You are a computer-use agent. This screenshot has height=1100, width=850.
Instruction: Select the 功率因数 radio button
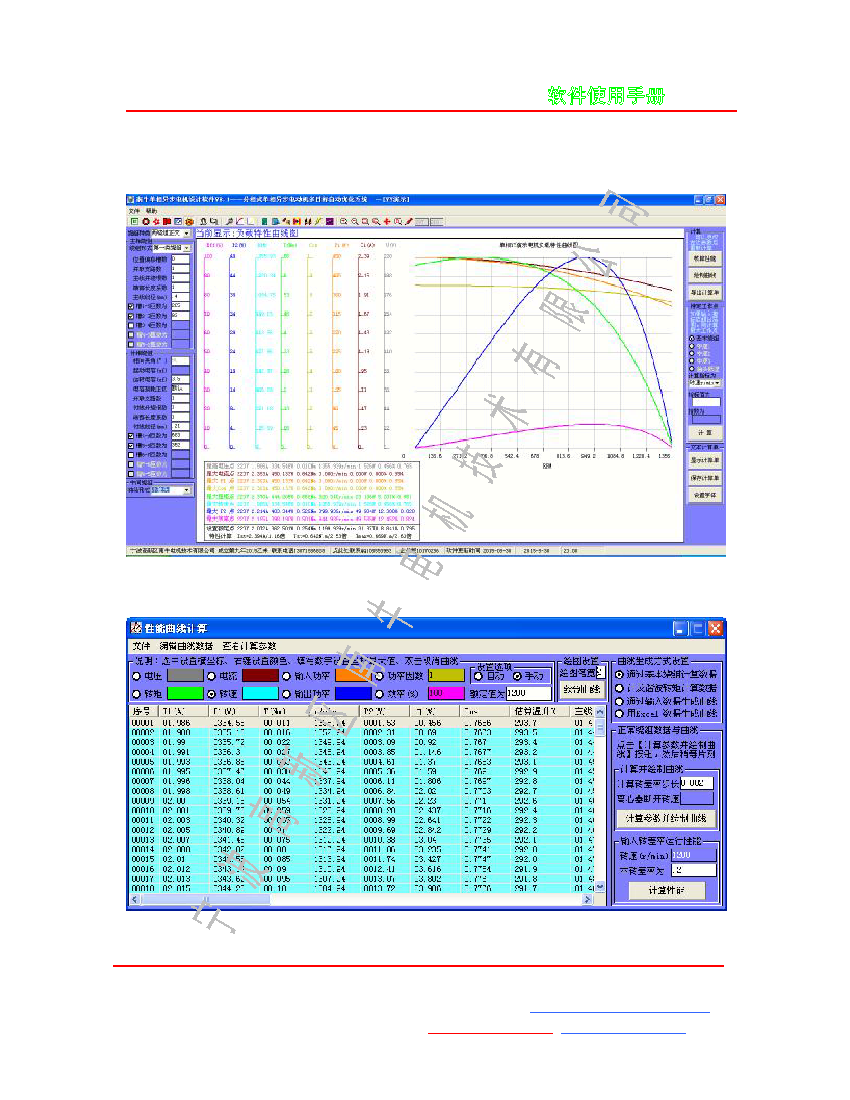[379, 676]
